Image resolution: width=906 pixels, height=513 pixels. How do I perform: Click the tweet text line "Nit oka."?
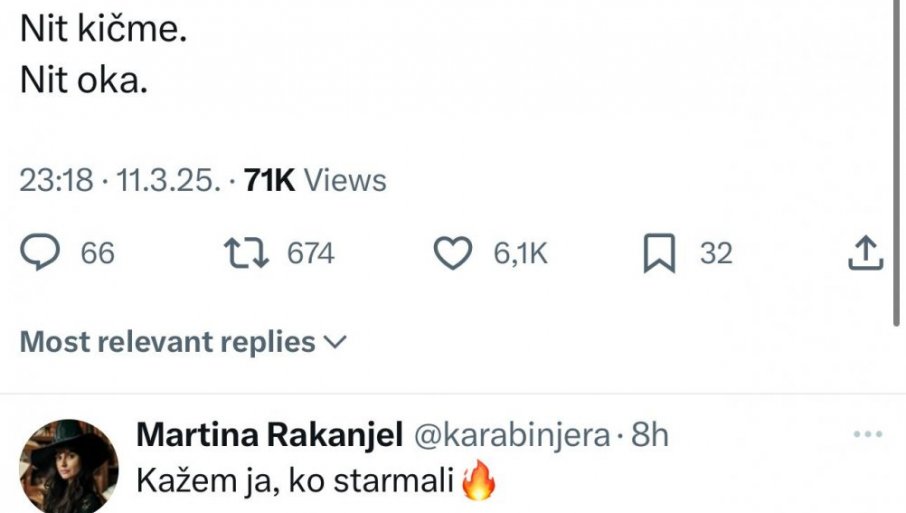coord(84,82)
